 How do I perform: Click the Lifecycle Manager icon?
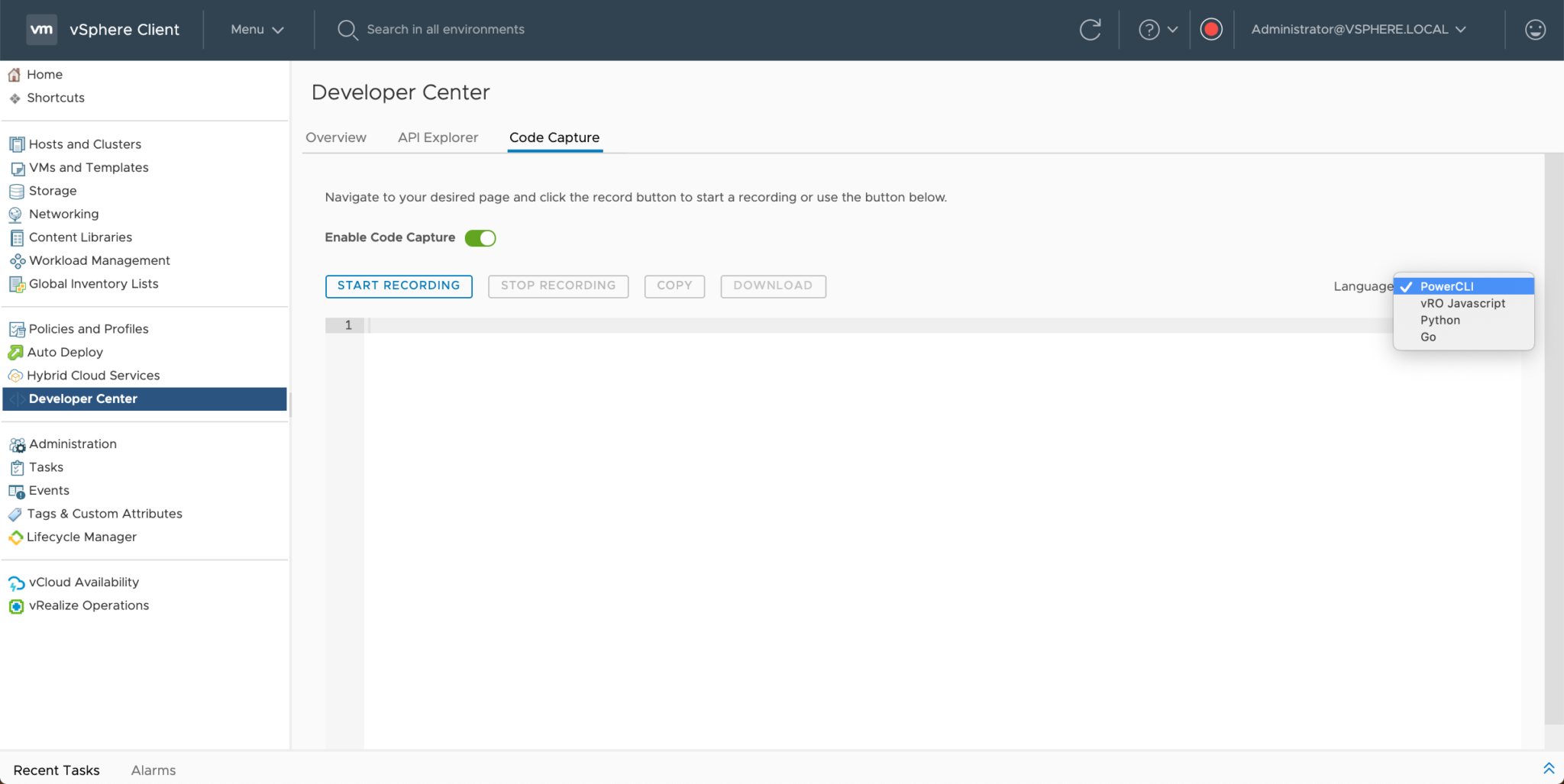click(x=15, y=537)
